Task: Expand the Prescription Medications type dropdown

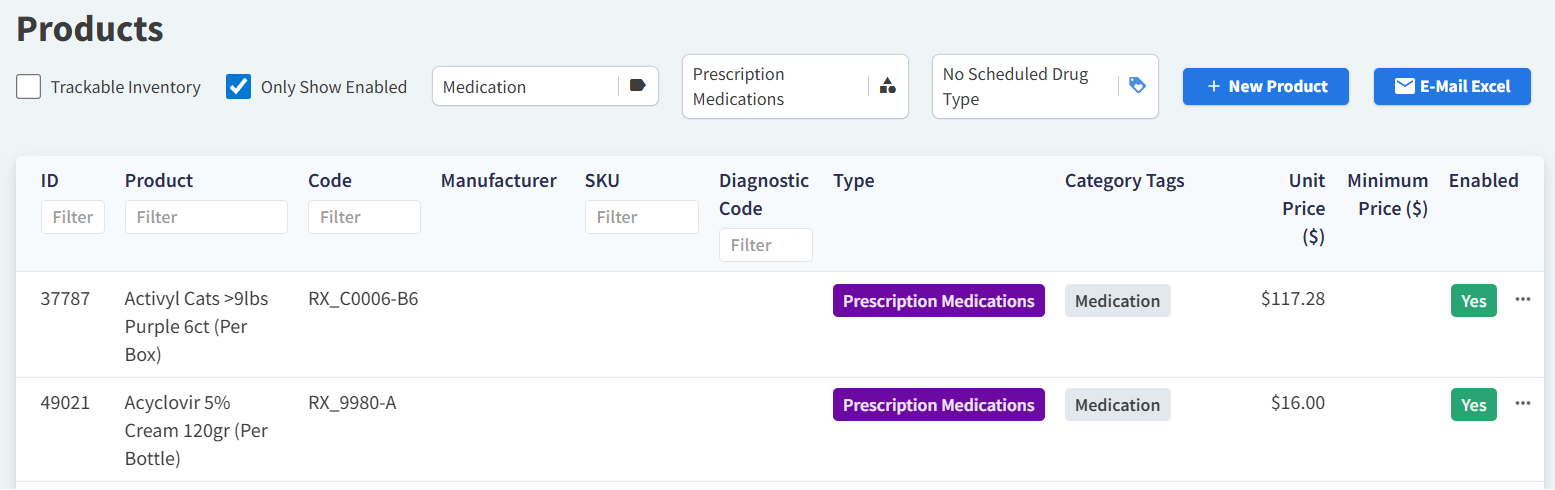Action: (775, 87)
